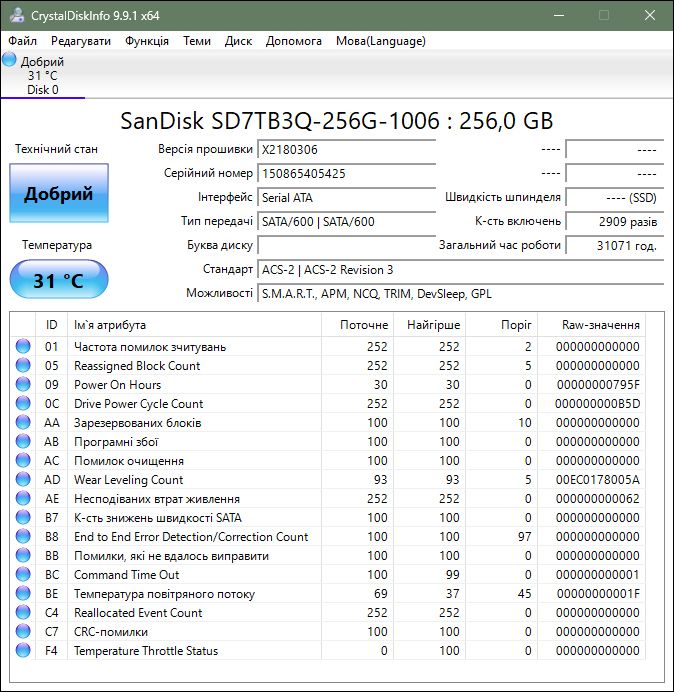Click the transfer mode field SATA/600
Screen dimensions: 674x692
[346, 222]
